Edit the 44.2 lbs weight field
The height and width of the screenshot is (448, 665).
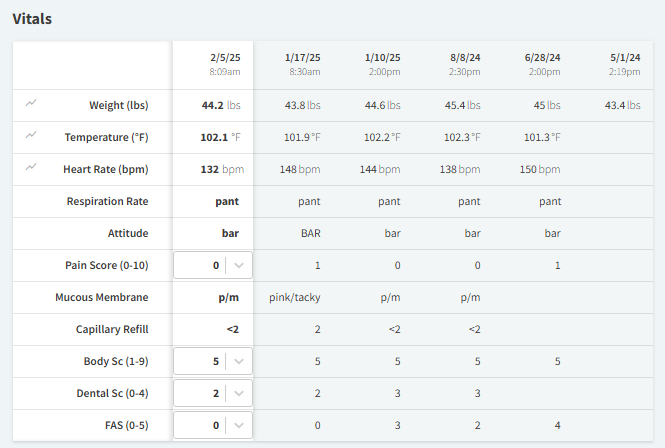point(213,105)
